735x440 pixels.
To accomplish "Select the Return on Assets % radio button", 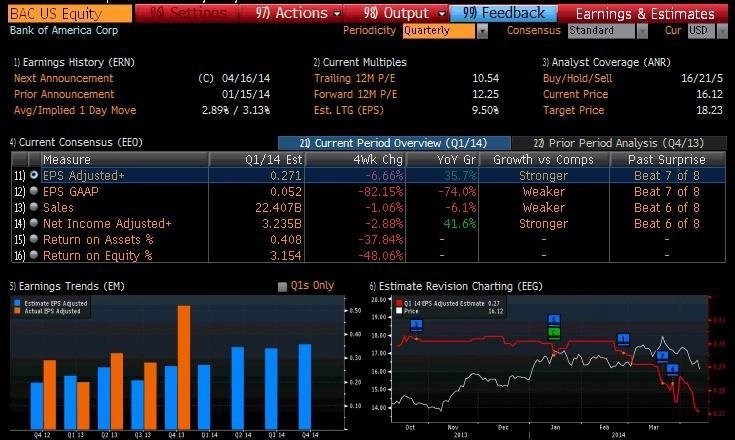I will (34, 239).
